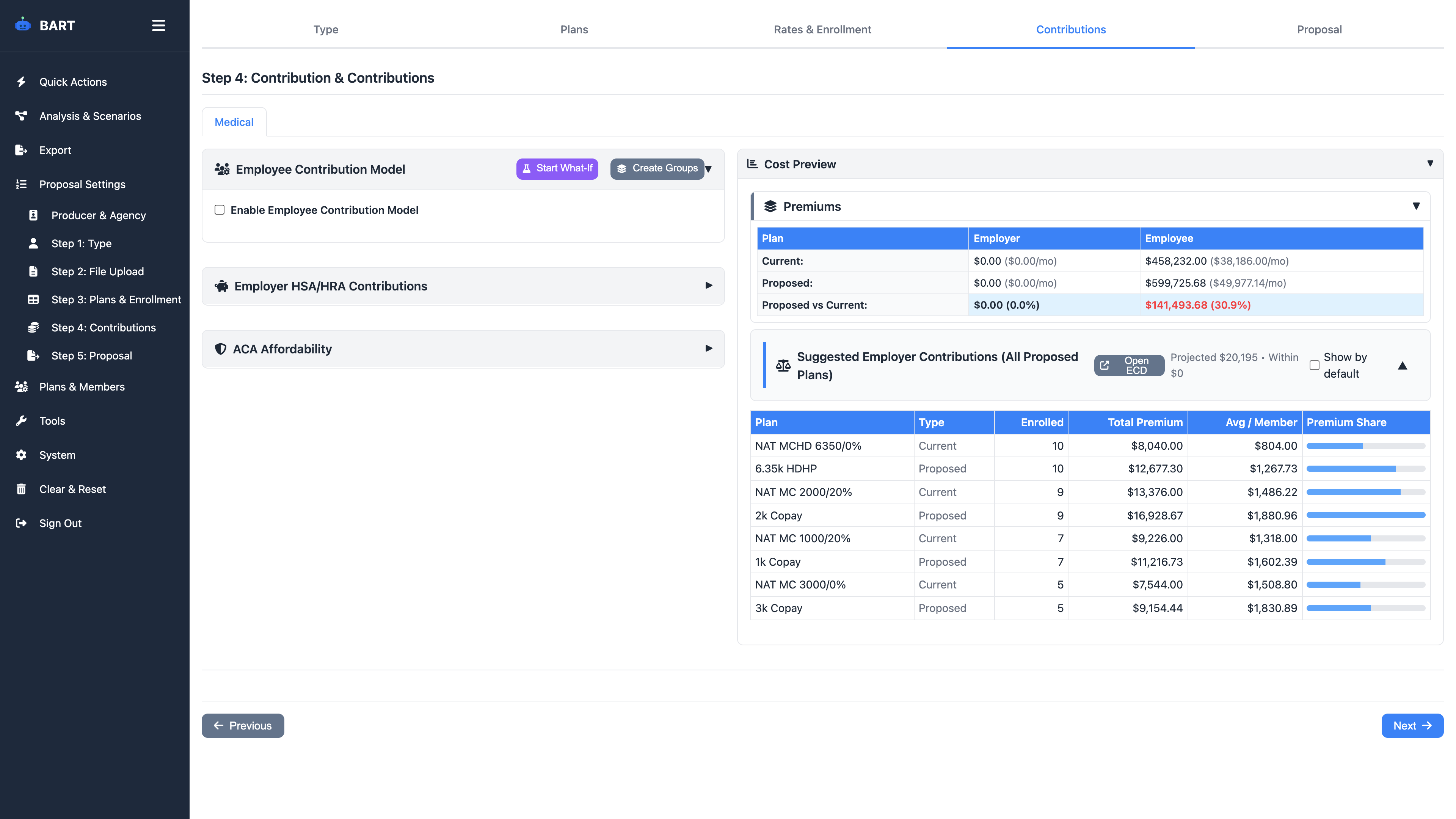Click the Premium Share bar for 2k Copay

click(1366, 515)
